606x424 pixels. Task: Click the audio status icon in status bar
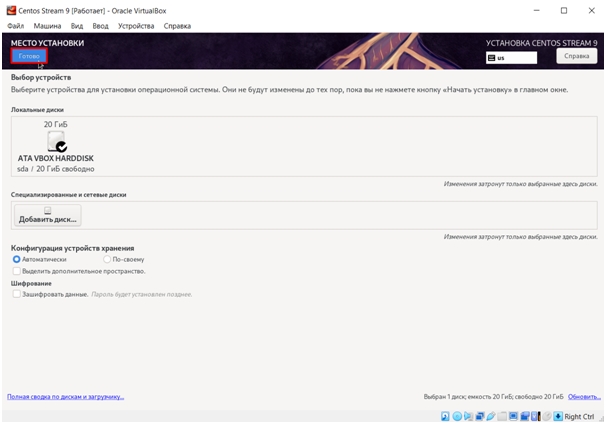[468, 416]
